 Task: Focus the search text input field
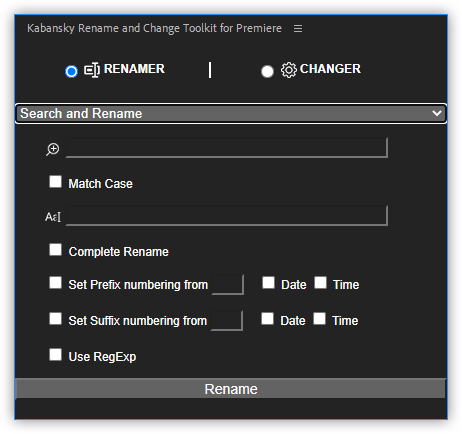(x=227, y=148)
